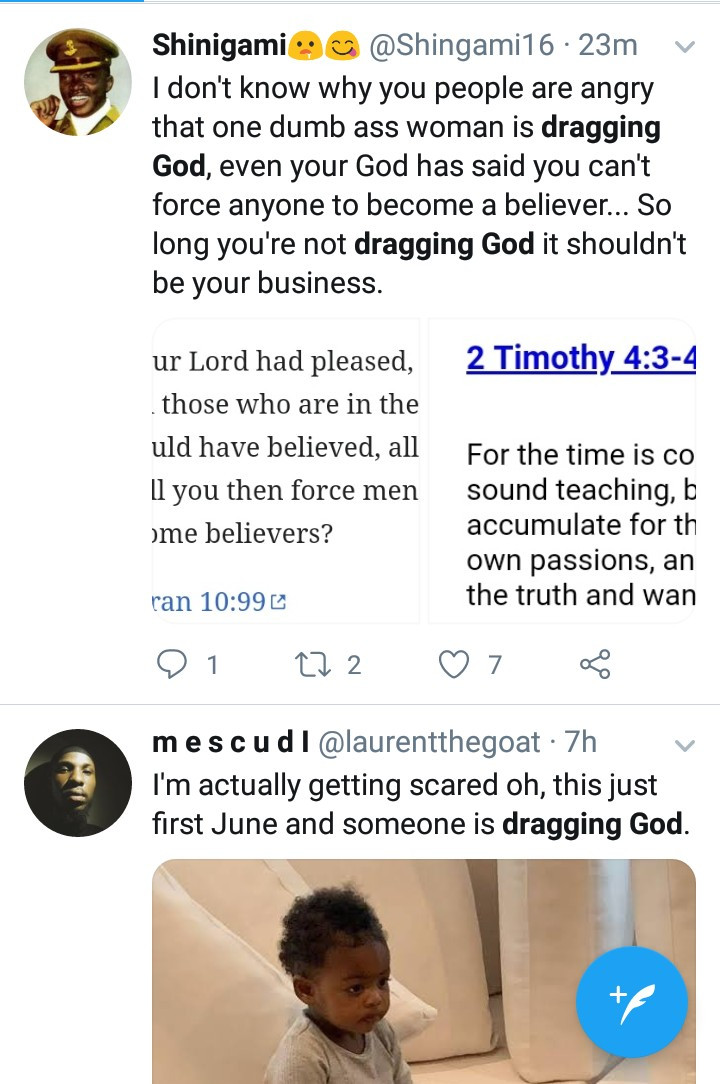Open Shinigami's display name profile
The height and width of the screenshot is (1084, 720).
219,45
